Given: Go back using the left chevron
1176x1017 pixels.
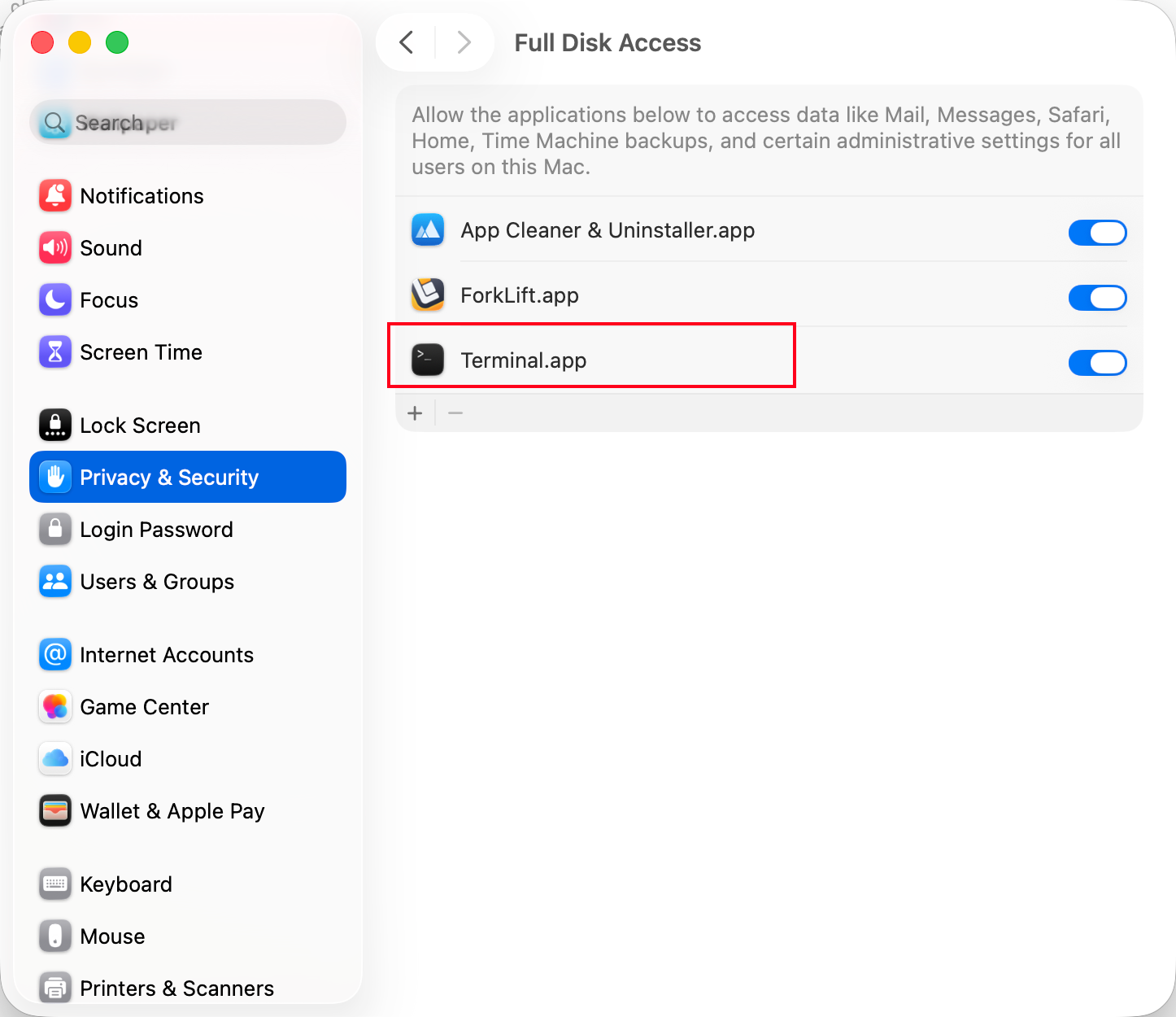Looking at the screenshot, I should [x=407, y=42].
